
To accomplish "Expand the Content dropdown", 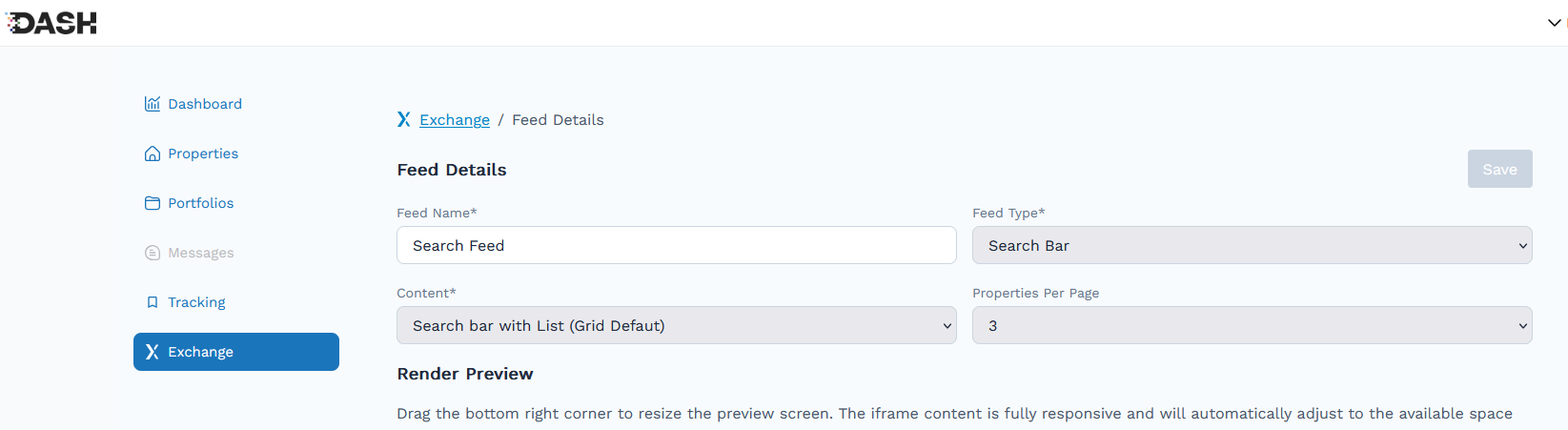I will point(676,325).
